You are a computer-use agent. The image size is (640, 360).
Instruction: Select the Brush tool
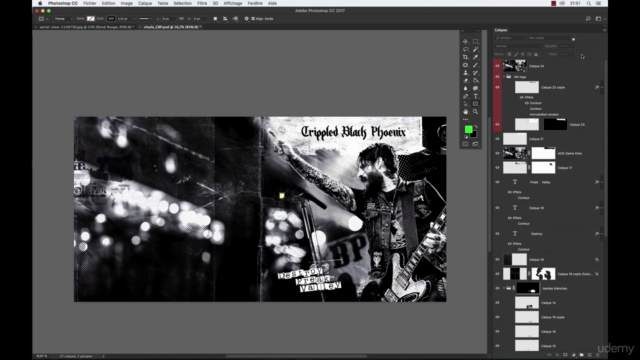476,65
